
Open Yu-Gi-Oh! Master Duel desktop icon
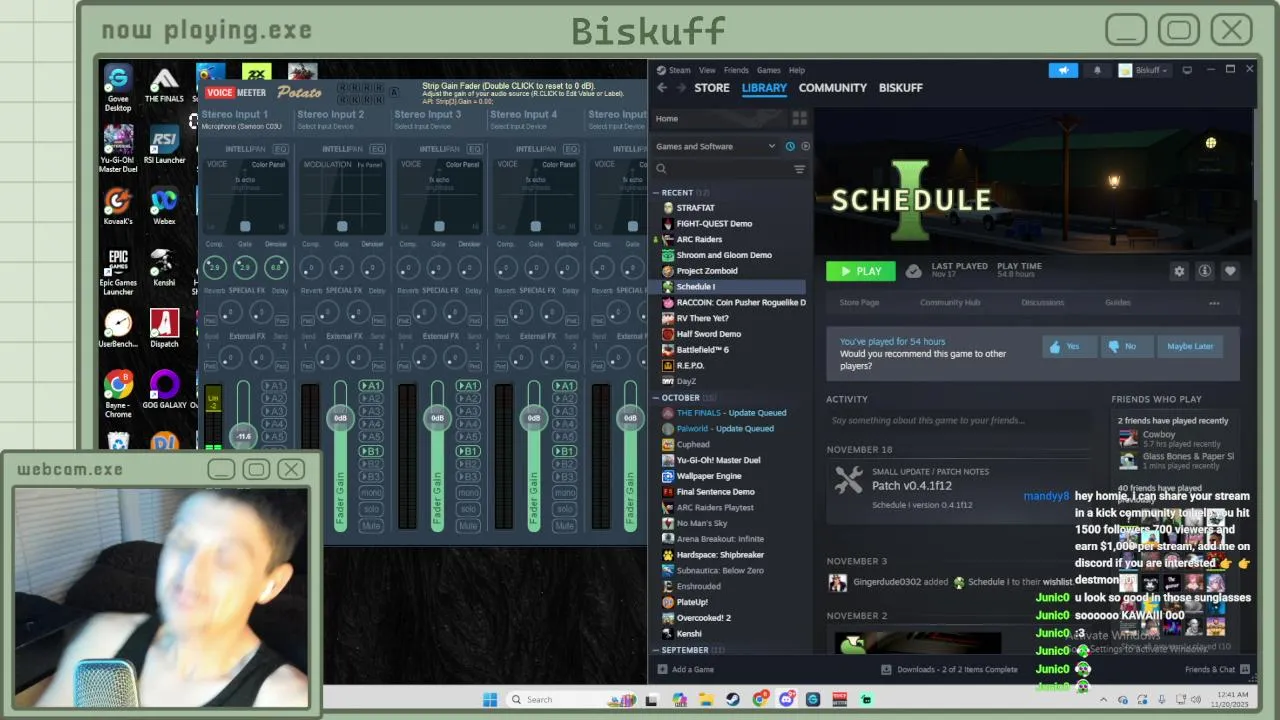pyautogui.click(x=118, y=149)
